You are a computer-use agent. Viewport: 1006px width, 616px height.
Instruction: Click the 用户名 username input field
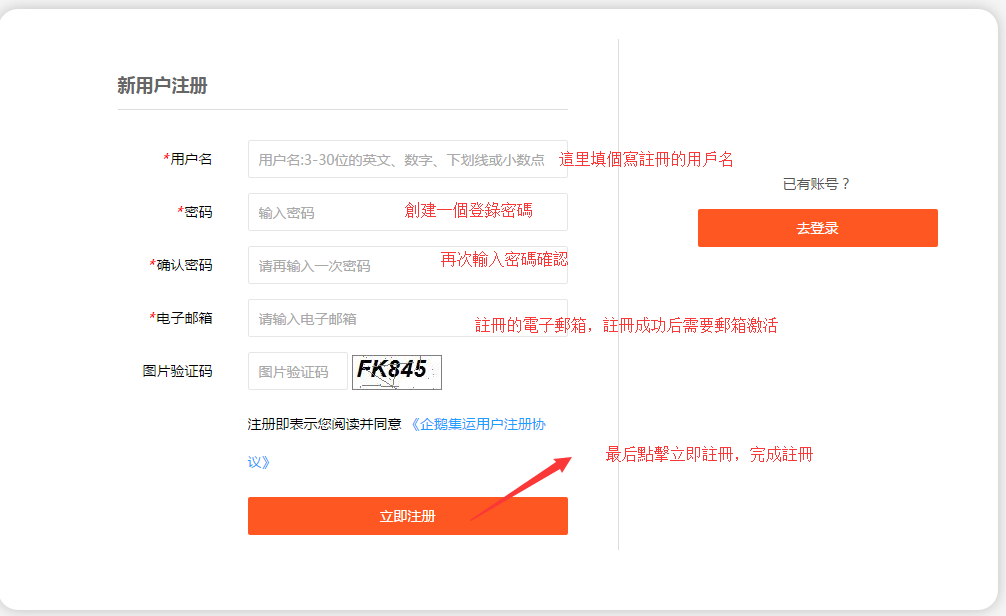point(400,159)
